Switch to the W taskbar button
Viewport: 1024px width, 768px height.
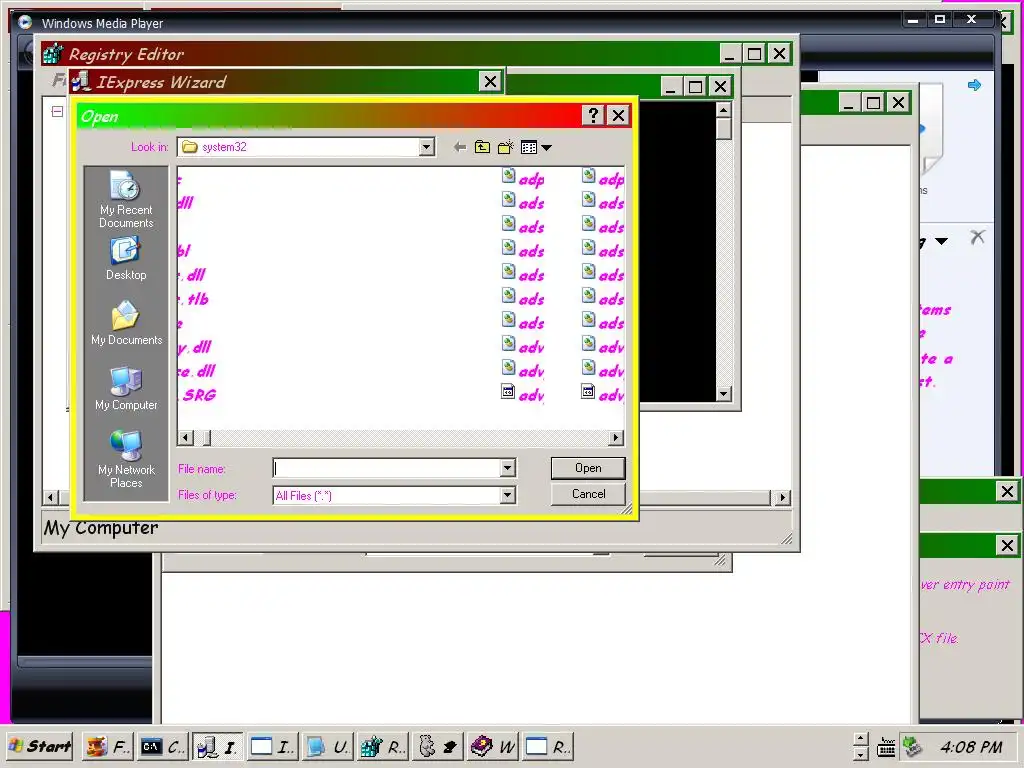(x=492, y=746)
